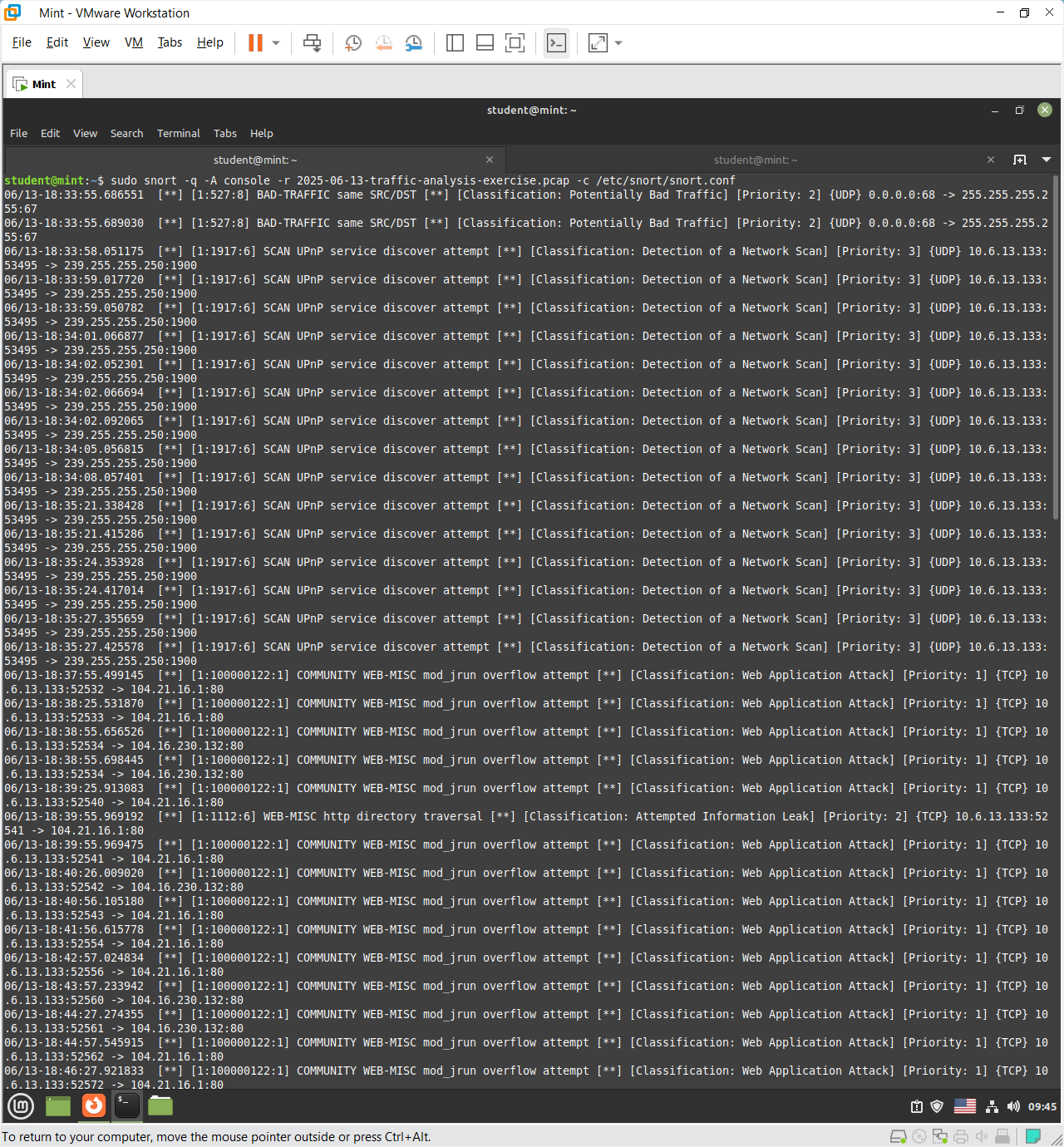Image resolution: width=1064 pixels, height=1147 pixels.
Task: Enter full screen mode icon
Action: [515, 43]
